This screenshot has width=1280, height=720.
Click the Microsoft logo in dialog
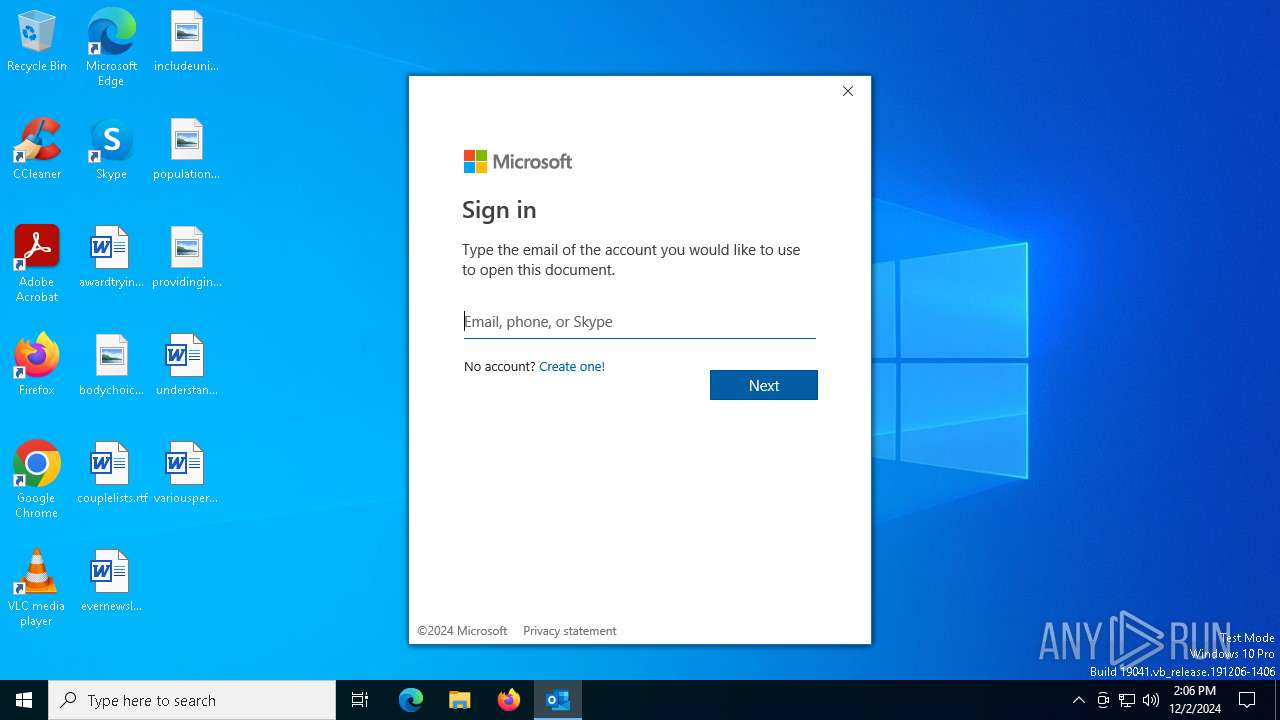(x=518, y=161)
